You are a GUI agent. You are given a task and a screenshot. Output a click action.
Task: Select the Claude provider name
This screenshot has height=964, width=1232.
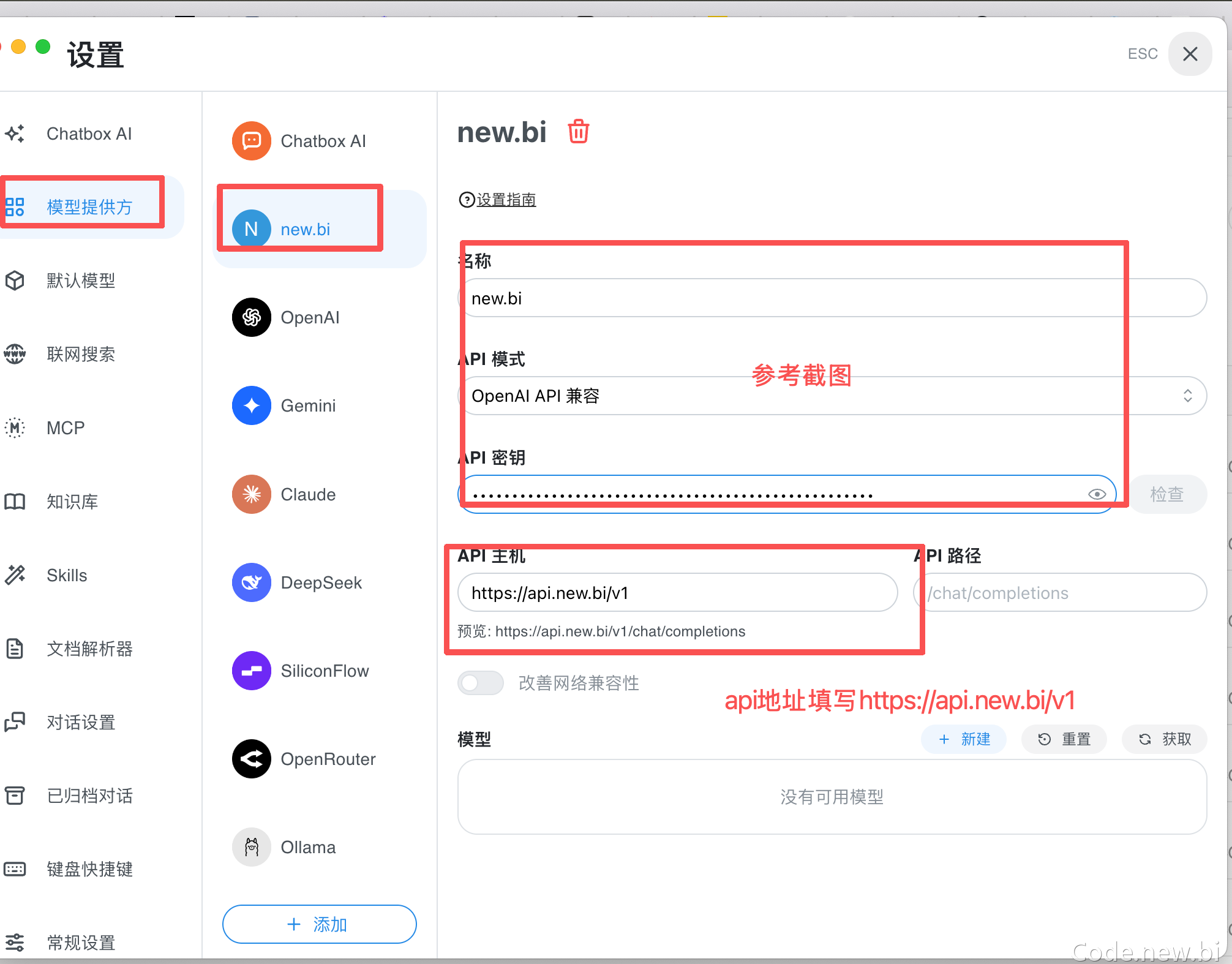click(308, 494)
